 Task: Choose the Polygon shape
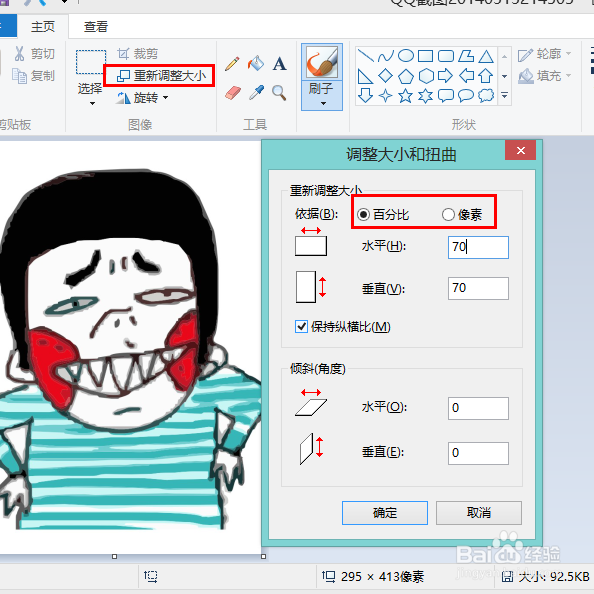pyautogui.click(x=466, y=56)
